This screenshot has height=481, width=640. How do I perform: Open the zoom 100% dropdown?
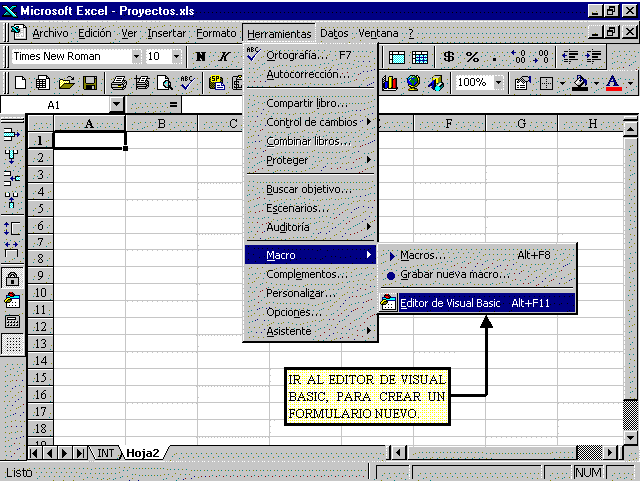499,83
